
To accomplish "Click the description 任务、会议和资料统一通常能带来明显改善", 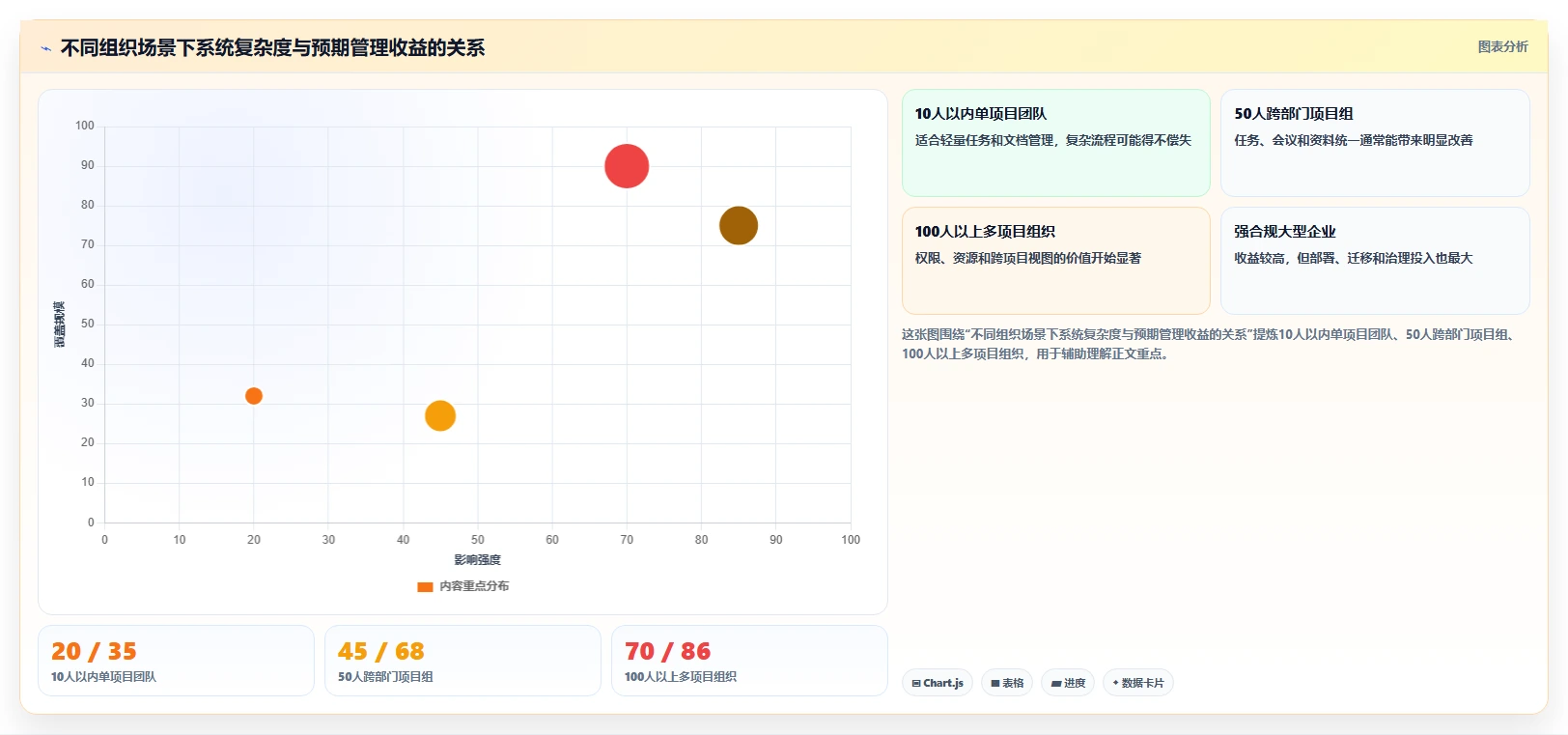I will click(1354, 140).
